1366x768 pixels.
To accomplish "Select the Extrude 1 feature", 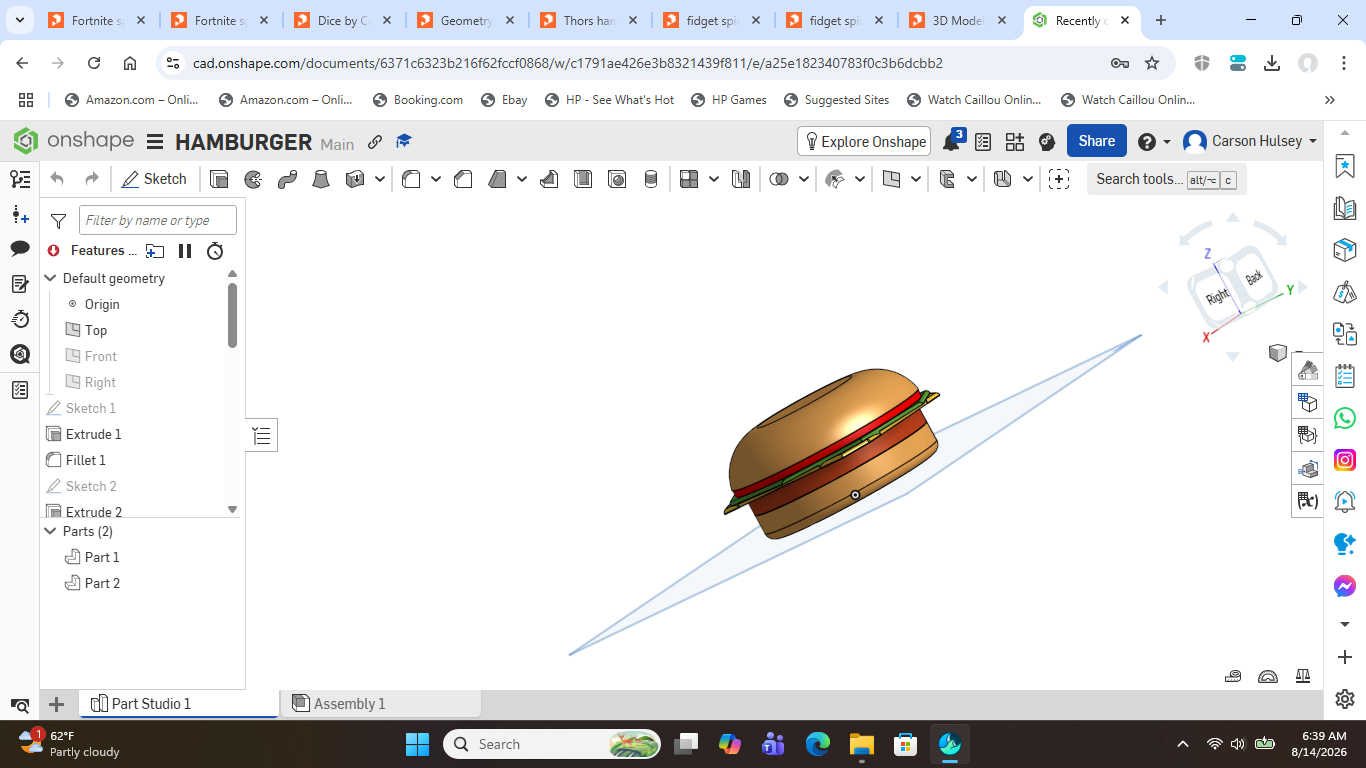I will [93, 434].
